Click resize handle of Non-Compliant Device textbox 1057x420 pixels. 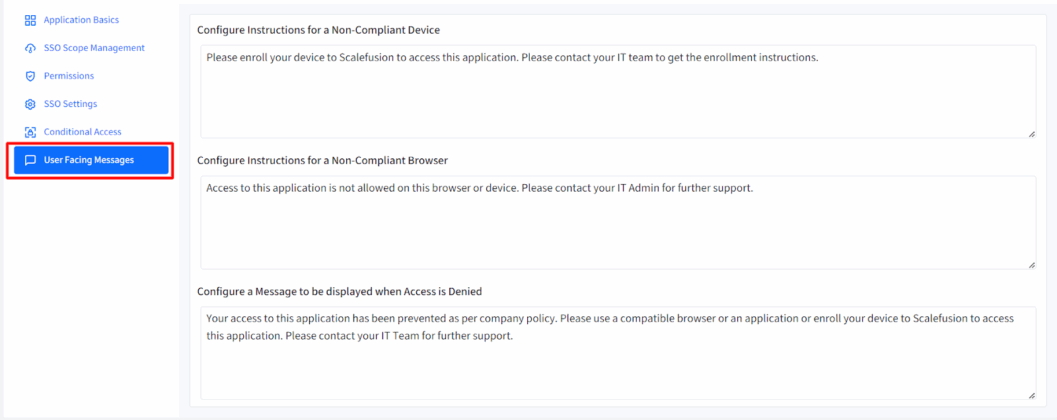pyautogui.click(x=1031, y=133)
